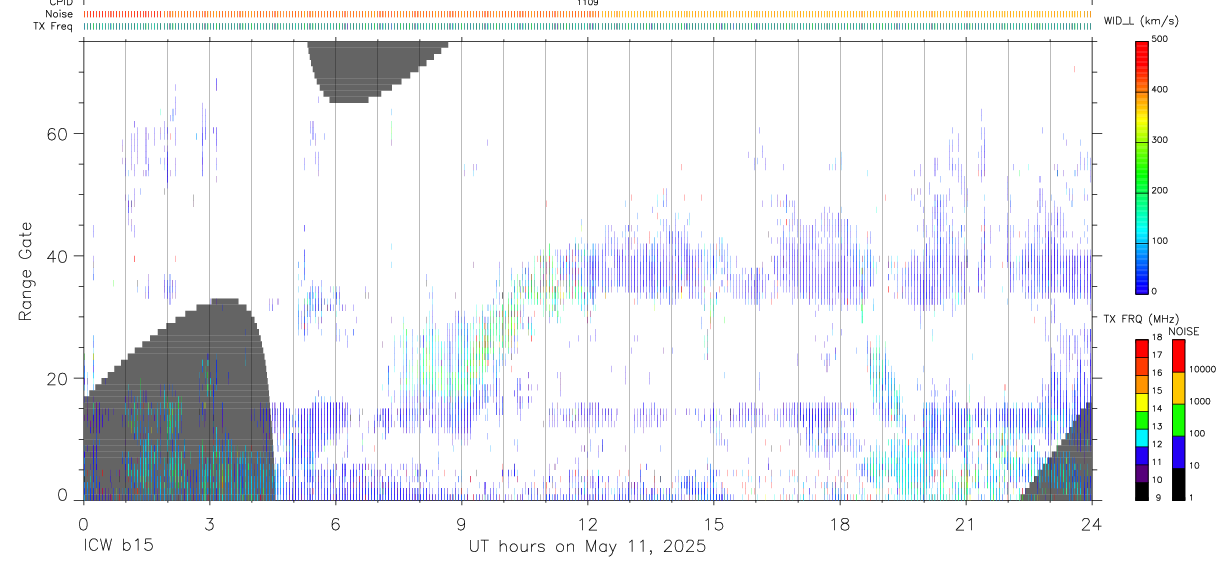Click the '40' tick on Range Gate axis
Image resolution: width=1228 pixels, height=567 pixels.
58,256
